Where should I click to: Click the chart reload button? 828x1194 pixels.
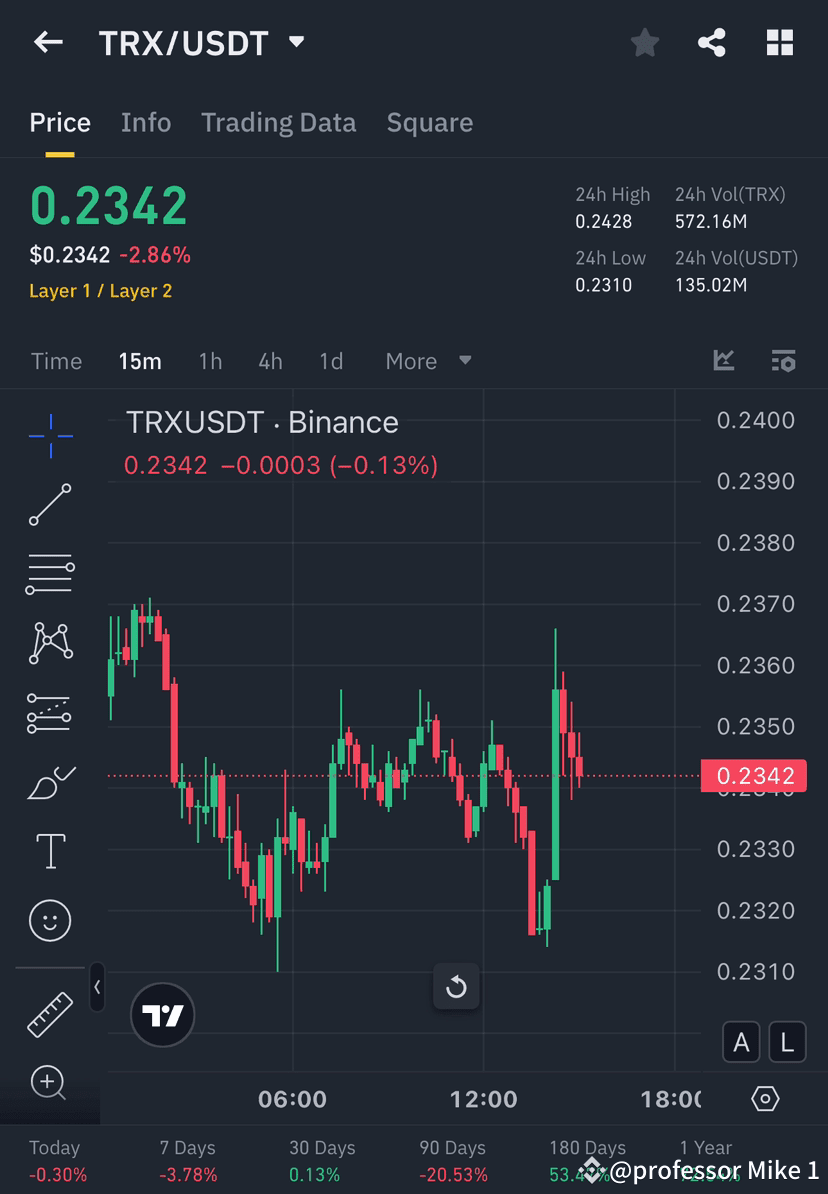click(x=456, y=987)
